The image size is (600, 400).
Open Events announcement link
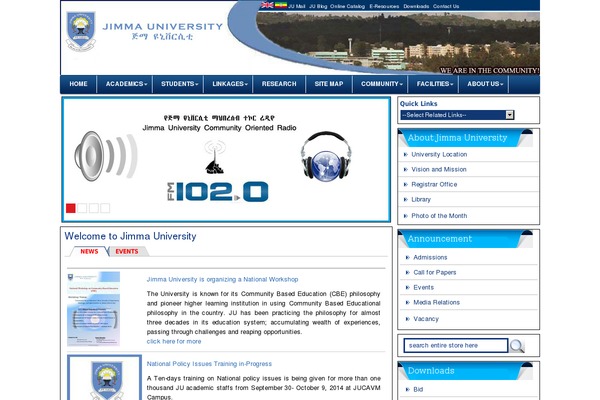(424, 287)
